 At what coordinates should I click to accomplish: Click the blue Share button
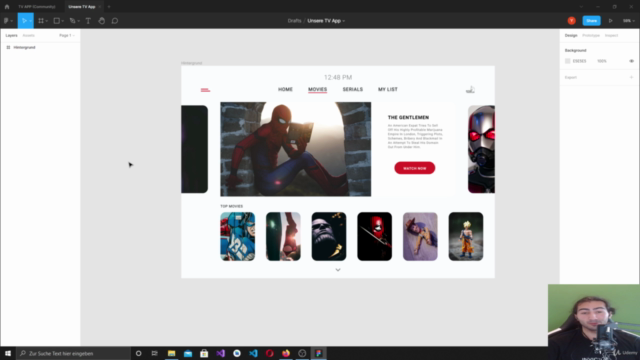click(x=591, y=21)
